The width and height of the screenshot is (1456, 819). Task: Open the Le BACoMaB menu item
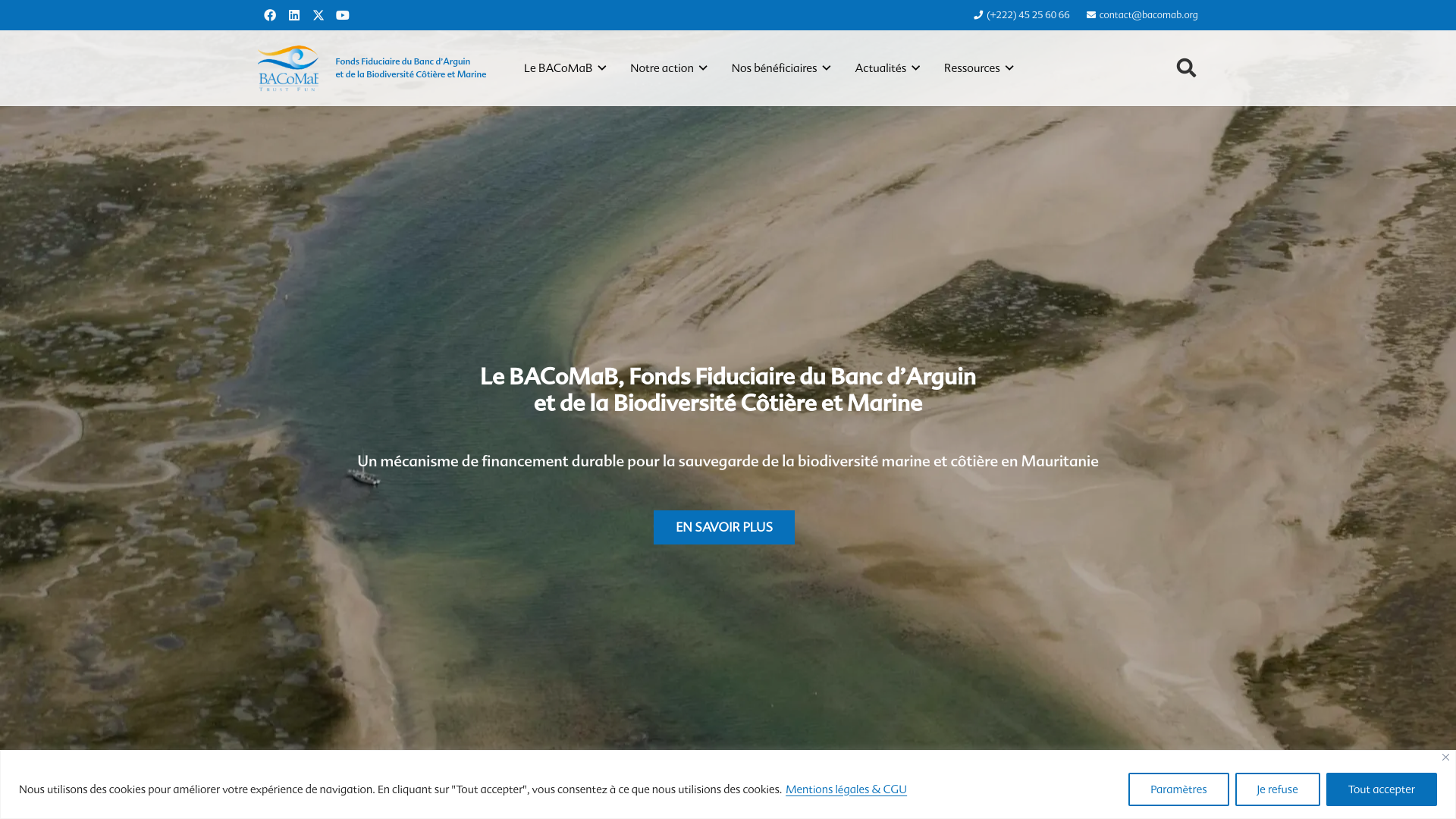pyautogui.click(x=558, y=68)
